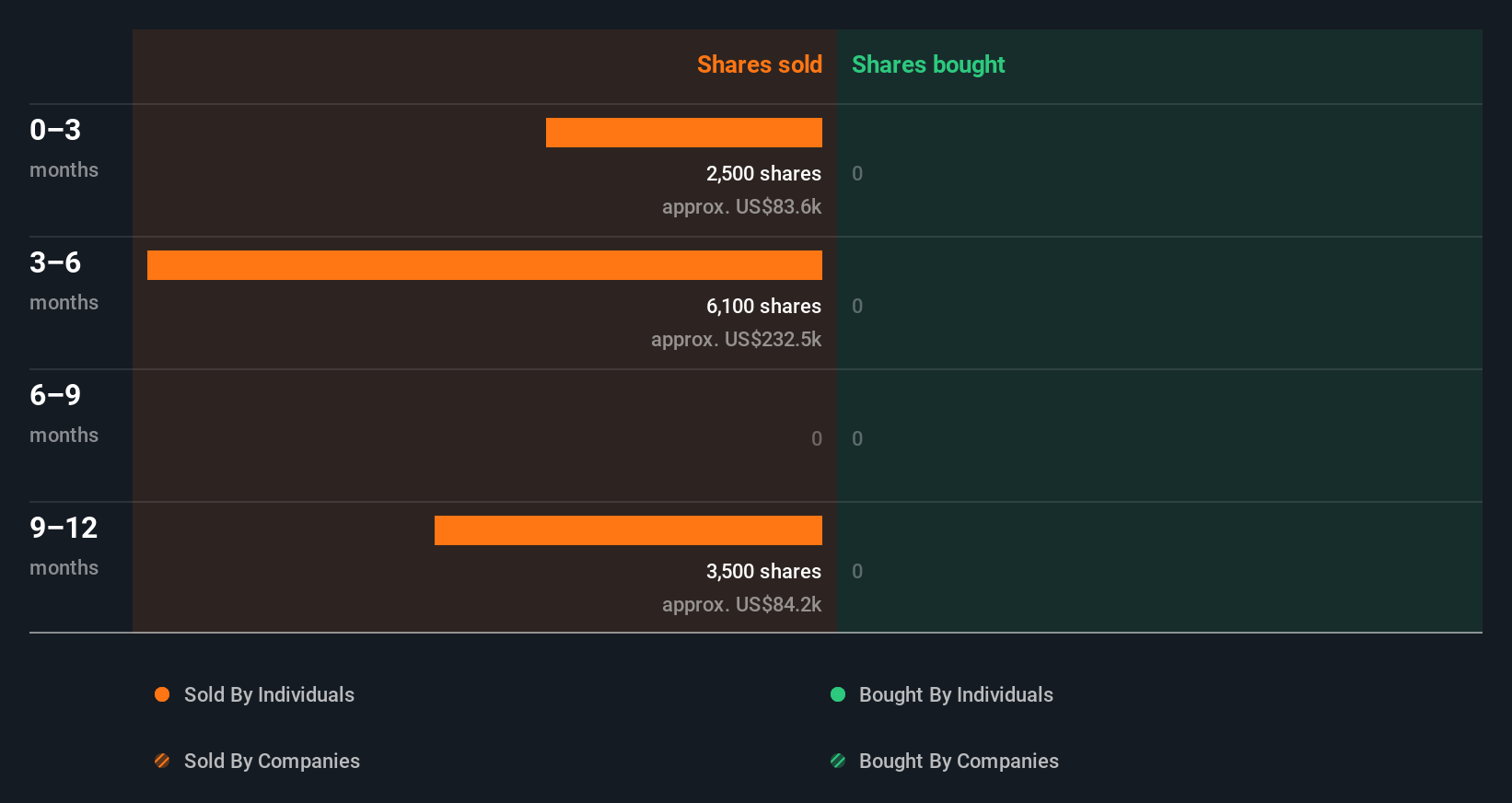Screen dimensions: 1512x803
Task: Click the 9–12 months orange sold bar
Action: click(628, 530)
